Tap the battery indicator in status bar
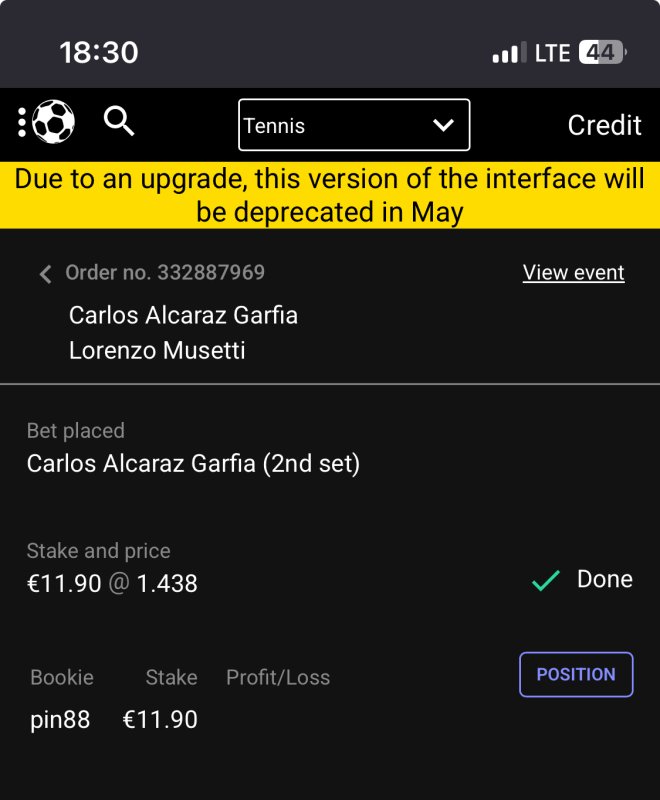The height and width of the screenshot is (800, 660). [x=600, y=52]
